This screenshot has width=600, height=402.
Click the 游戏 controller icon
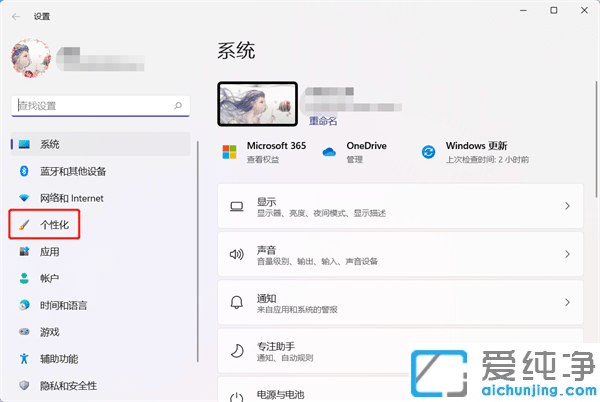tap(24, 332)
